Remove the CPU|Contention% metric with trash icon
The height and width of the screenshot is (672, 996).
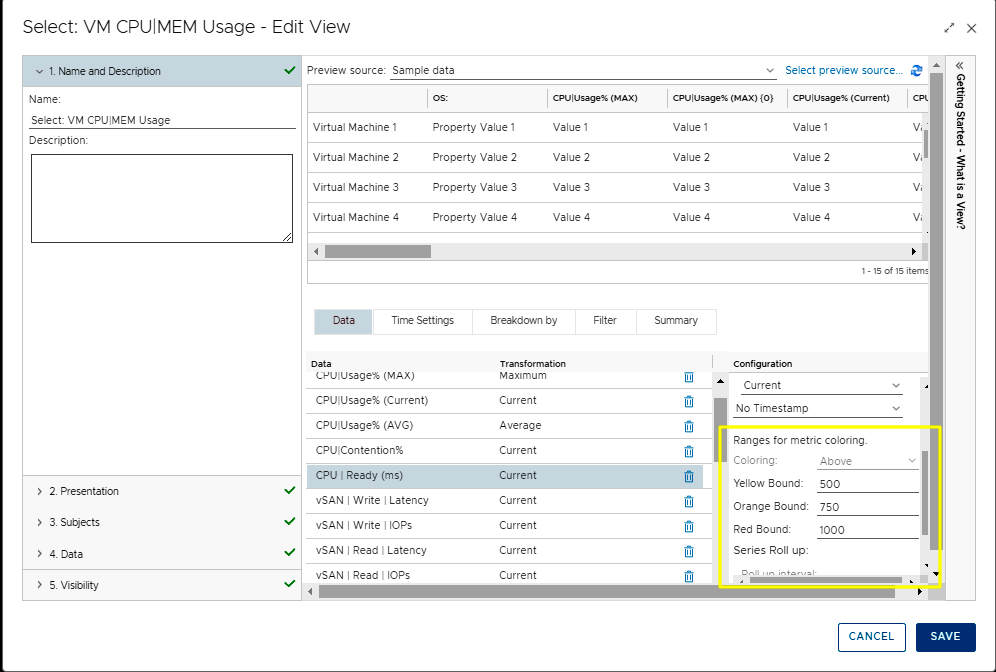point(688,451)
